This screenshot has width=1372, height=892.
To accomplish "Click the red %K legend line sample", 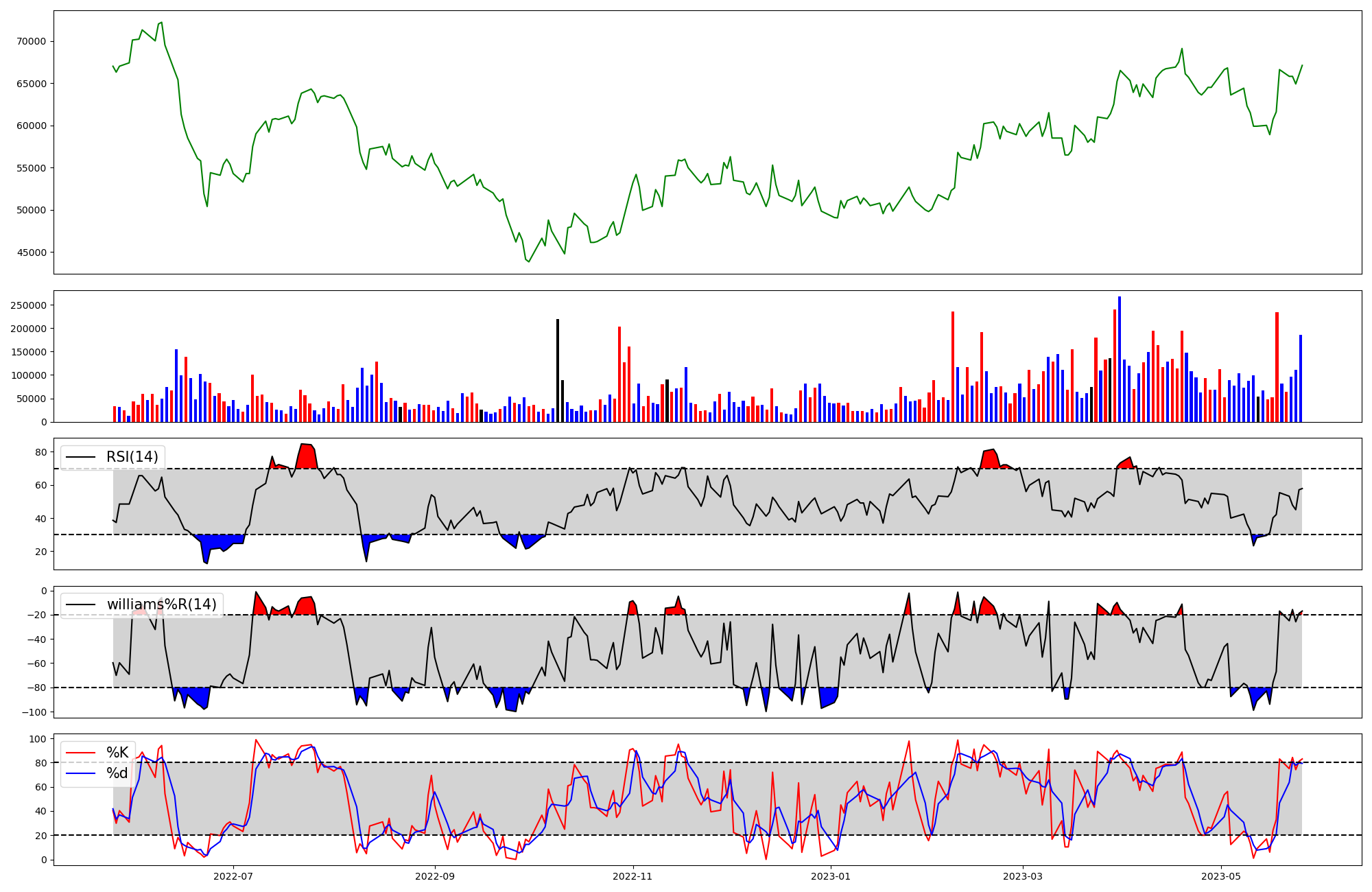I will (x=80, y=753).
